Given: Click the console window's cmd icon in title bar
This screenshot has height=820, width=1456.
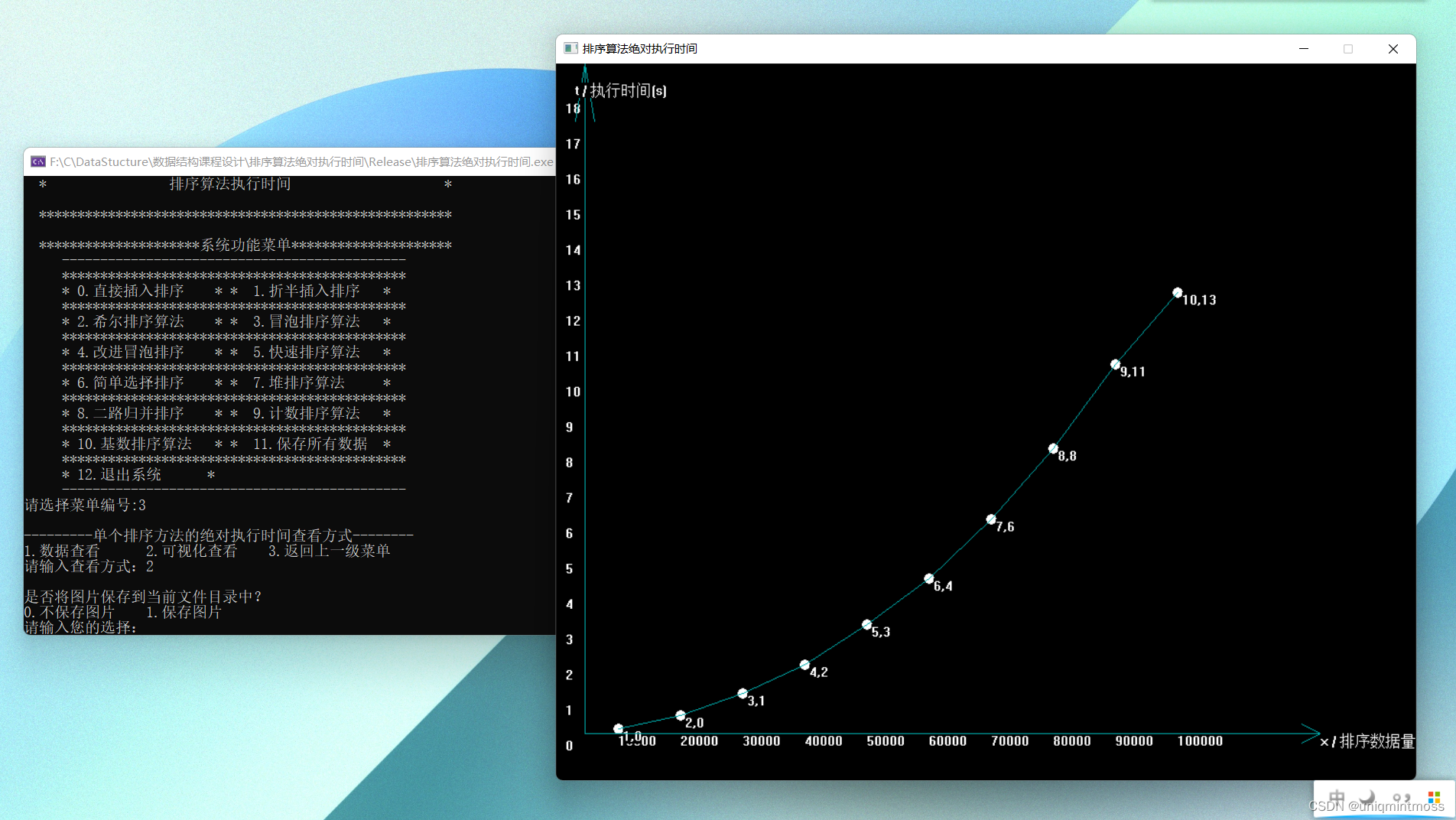Looking at the screenshot, I should click(38, 161).
